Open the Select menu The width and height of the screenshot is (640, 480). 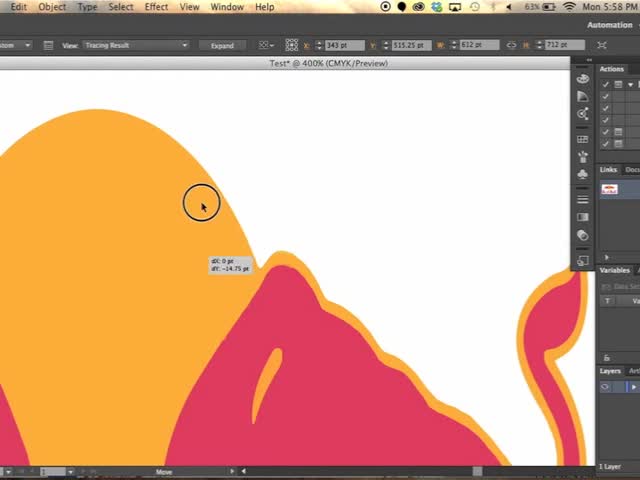(121, 7)
